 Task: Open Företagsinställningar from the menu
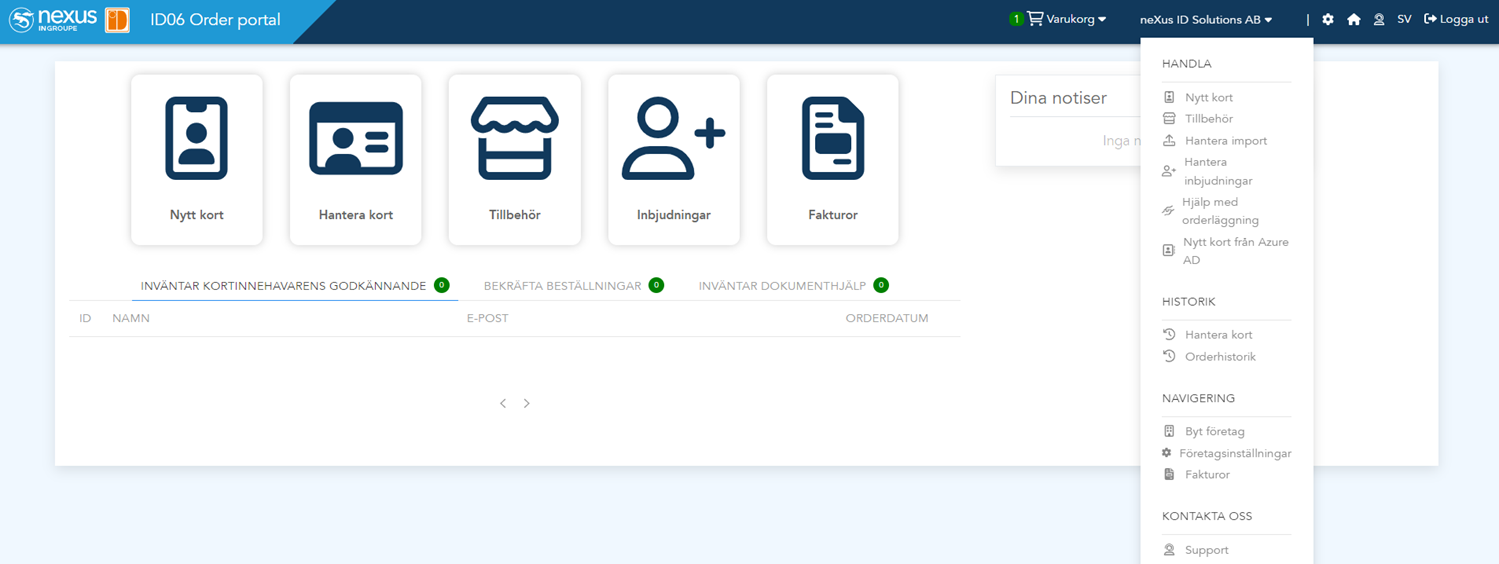[x=1235, y=454]
